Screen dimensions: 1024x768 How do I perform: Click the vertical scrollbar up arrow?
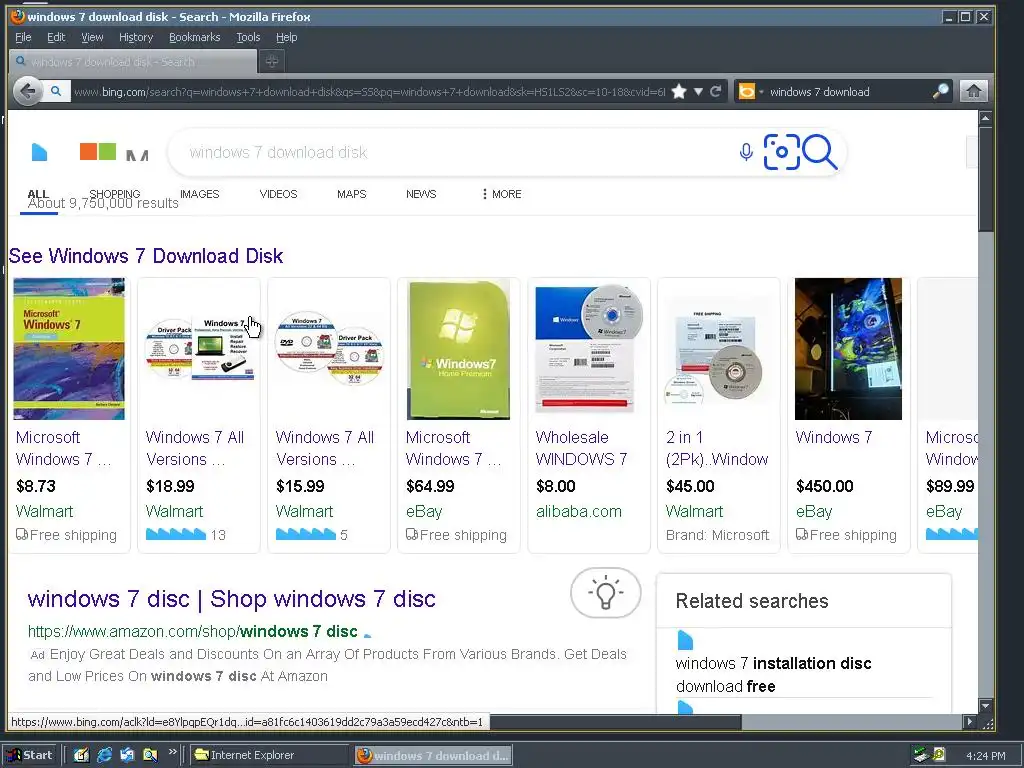click(x=985, y=118)
